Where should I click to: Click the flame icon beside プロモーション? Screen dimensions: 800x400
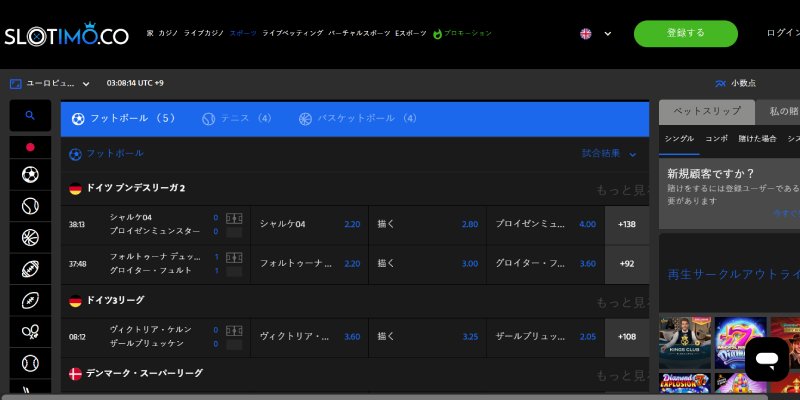pyautogui.click(x=437, y=34)
